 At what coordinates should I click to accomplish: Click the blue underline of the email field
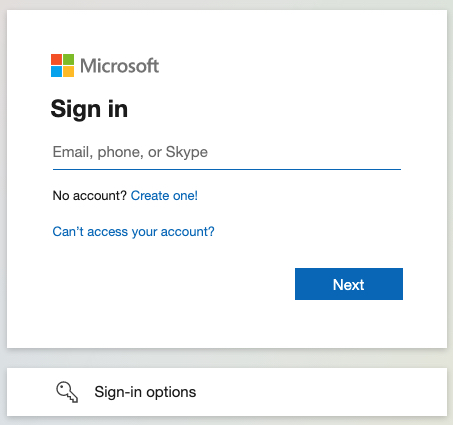pyautogui.click(x=227, y=169)
